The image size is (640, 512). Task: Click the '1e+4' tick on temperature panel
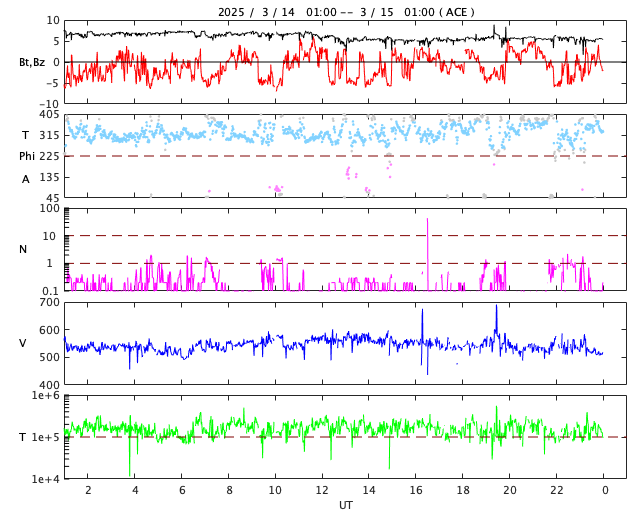point(46,479)
